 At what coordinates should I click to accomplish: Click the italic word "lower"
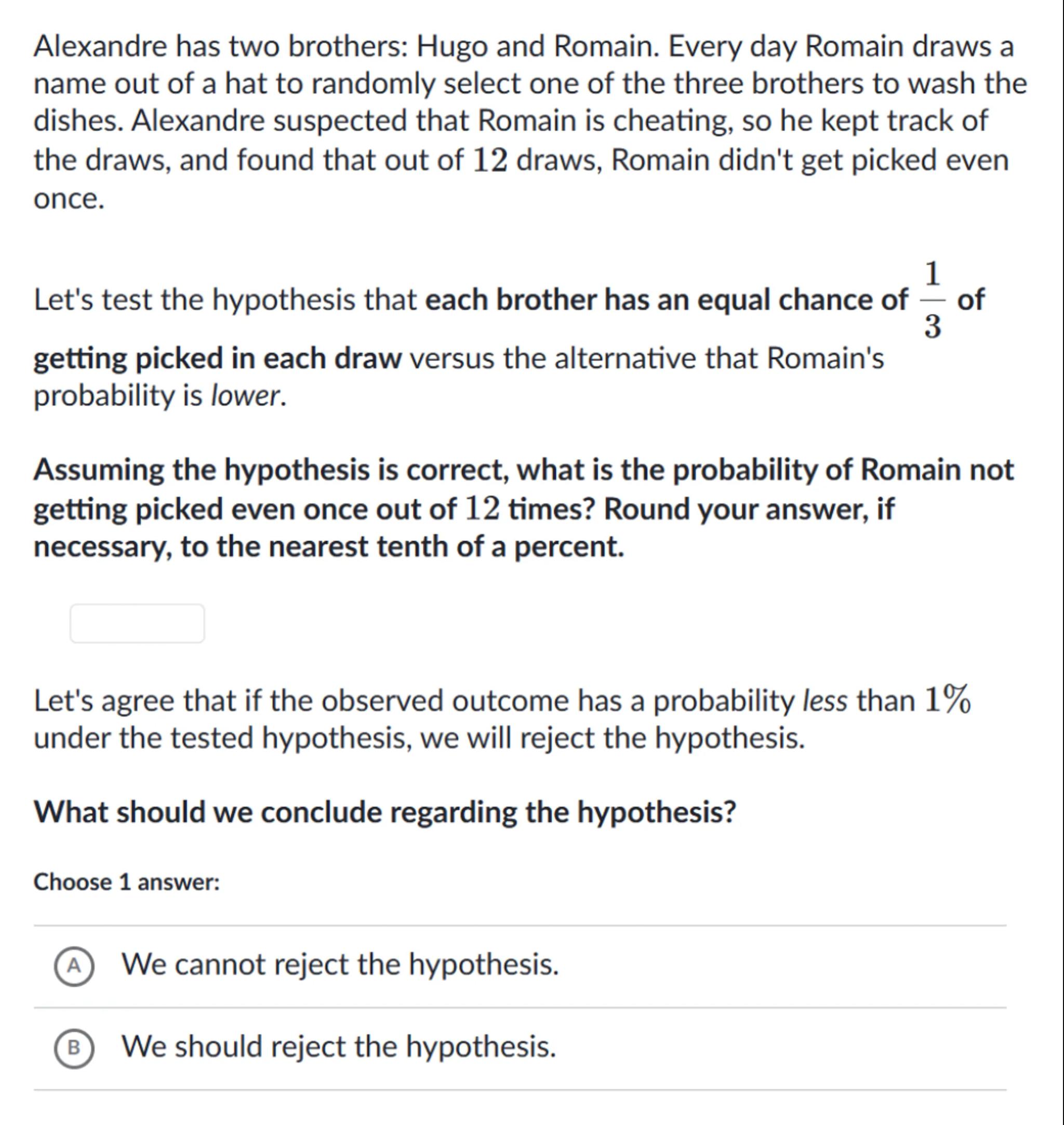[x=246, y=396]
